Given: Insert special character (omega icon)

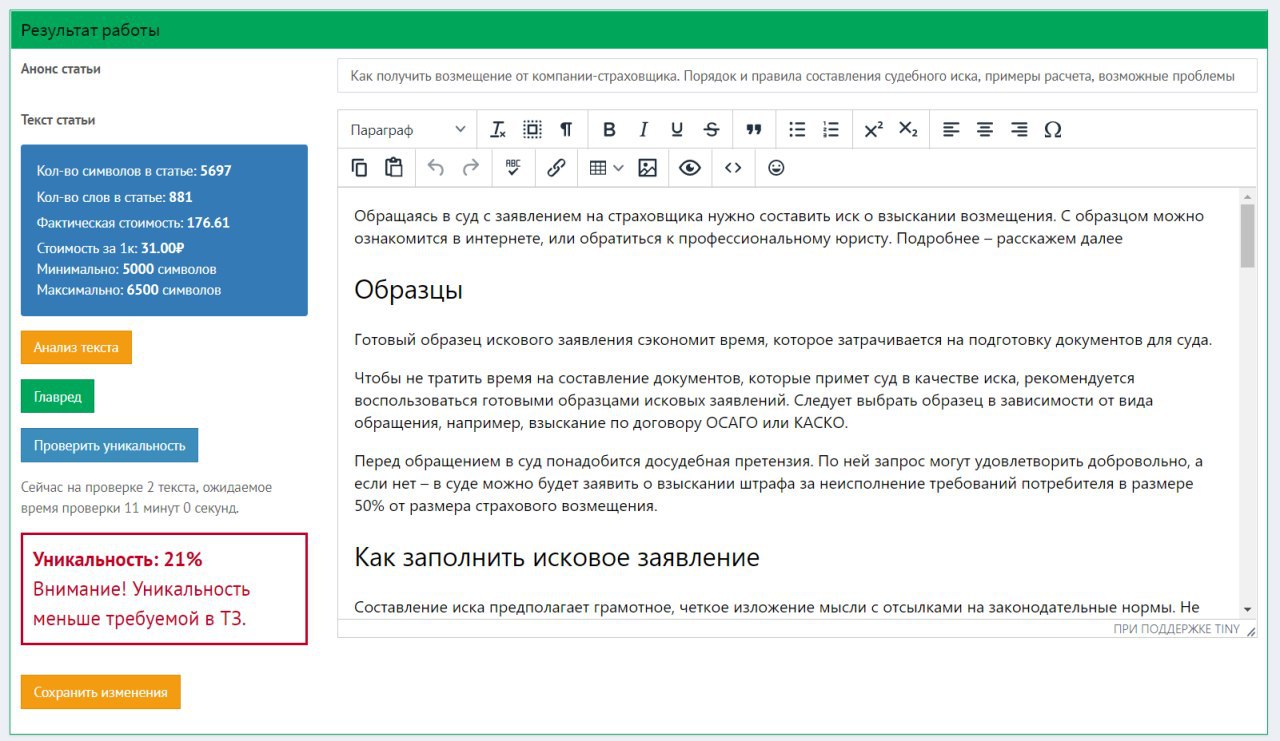Looking at the screenshot, I should pyautogui.click(x=1052, y=129).
